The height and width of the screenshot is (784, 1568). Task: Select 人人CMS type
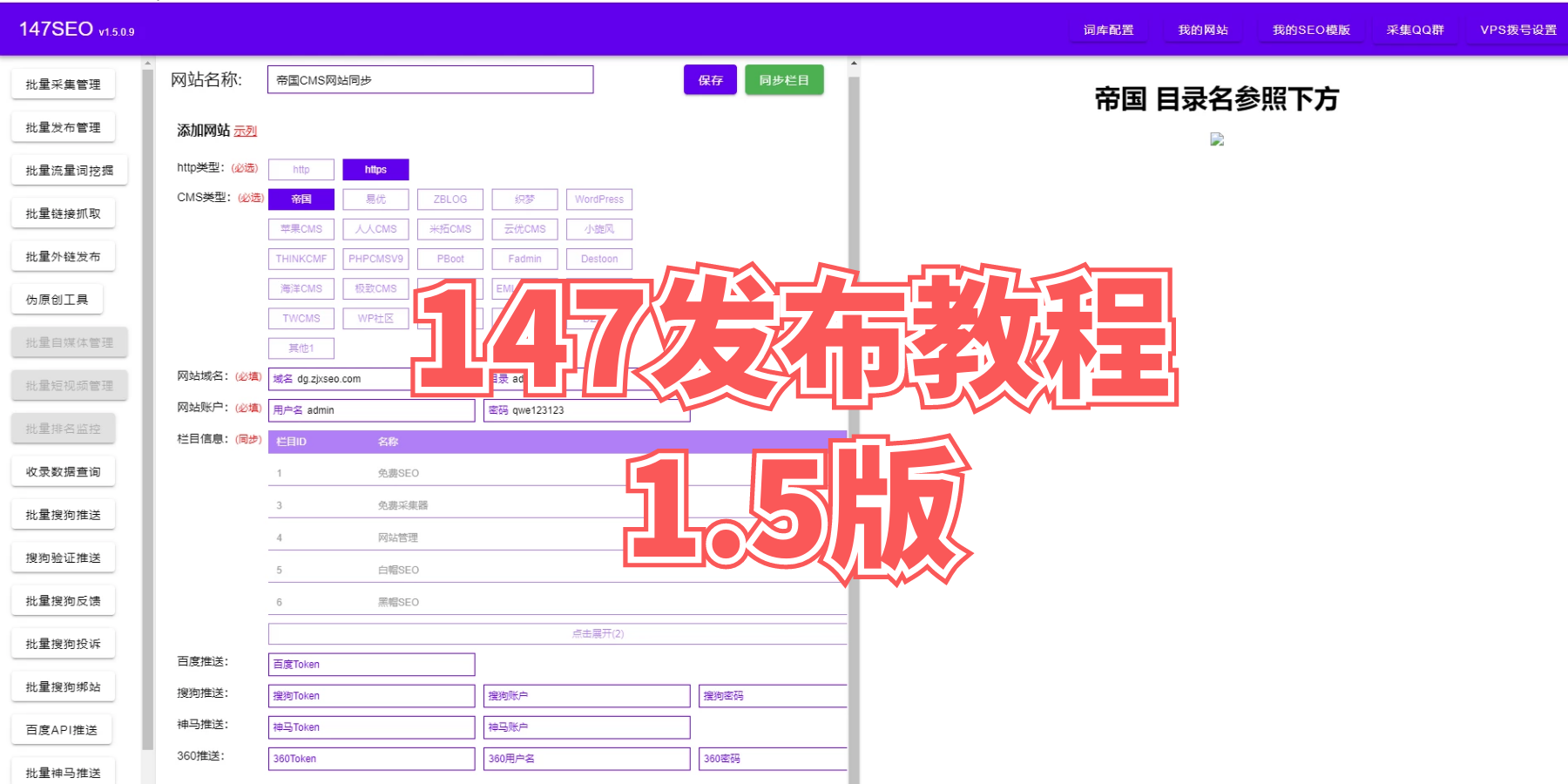pyautogui.click(x=375, y=229)
